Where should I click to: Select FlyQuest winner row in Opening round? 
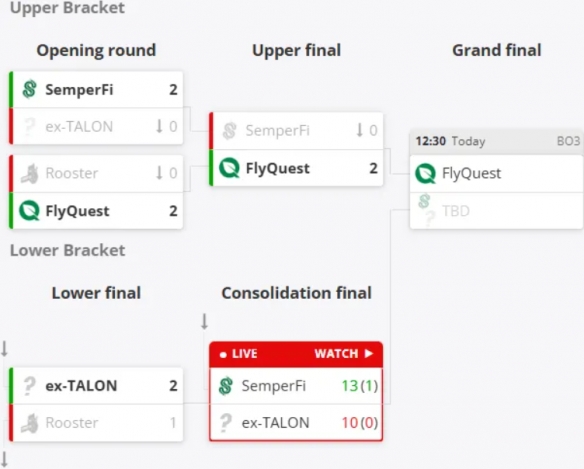tap(96, 211)
